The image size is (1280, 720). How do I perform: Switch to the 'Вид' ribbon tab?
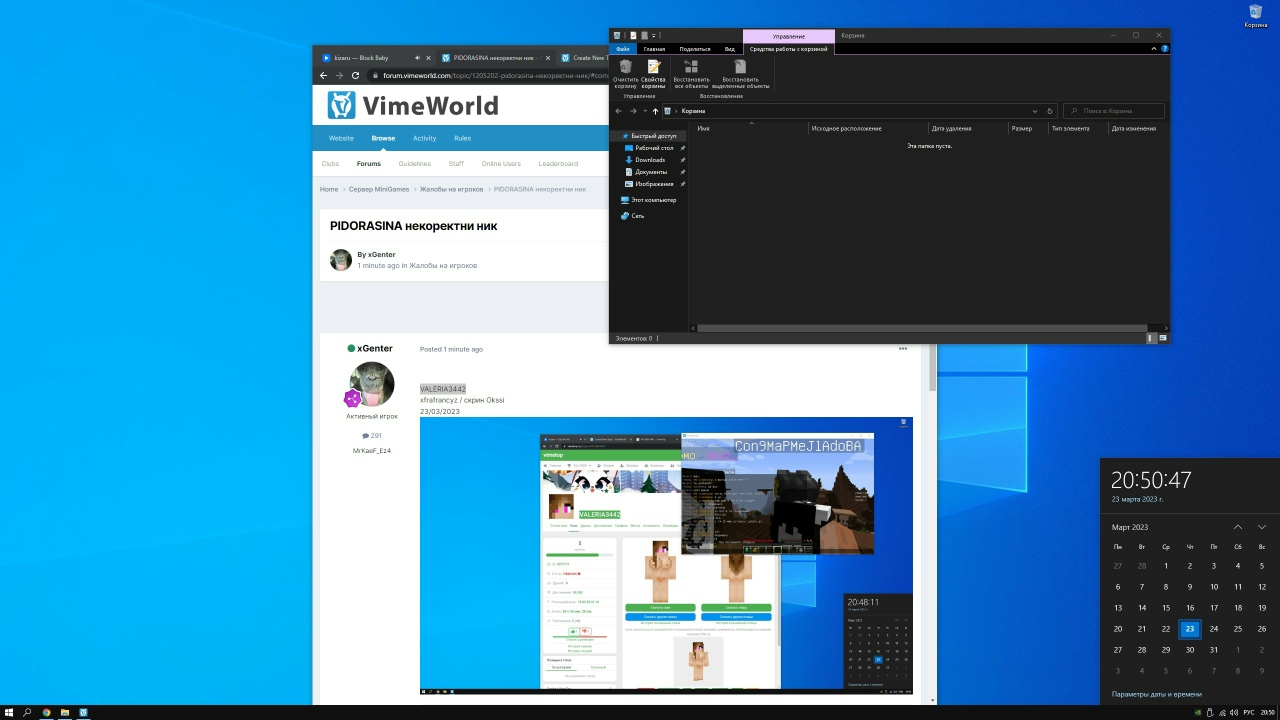click(x=730, y=48)
